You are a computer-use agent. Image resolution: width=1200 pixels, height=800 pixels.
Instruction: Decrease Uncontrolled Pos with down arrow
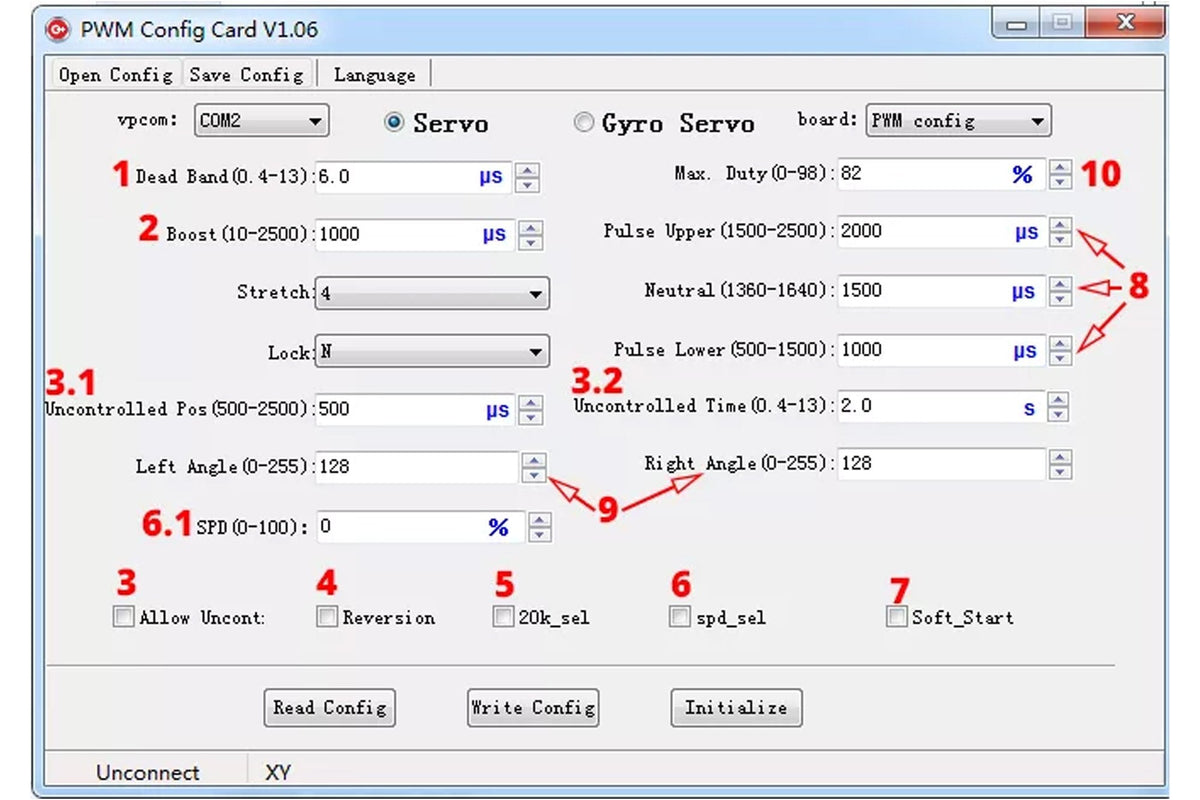point(531,417)
